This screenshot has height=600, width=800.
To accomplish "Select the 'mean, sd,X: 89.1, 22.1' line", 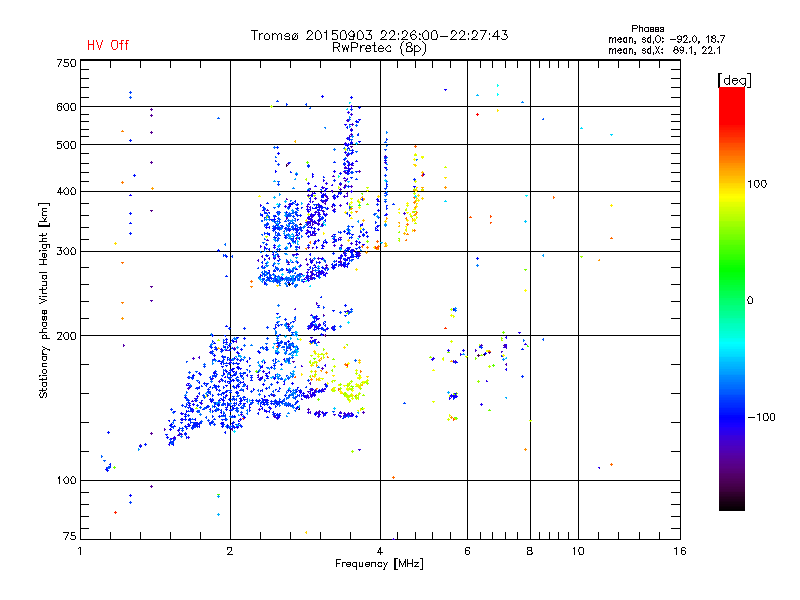I will coord(664,50).
